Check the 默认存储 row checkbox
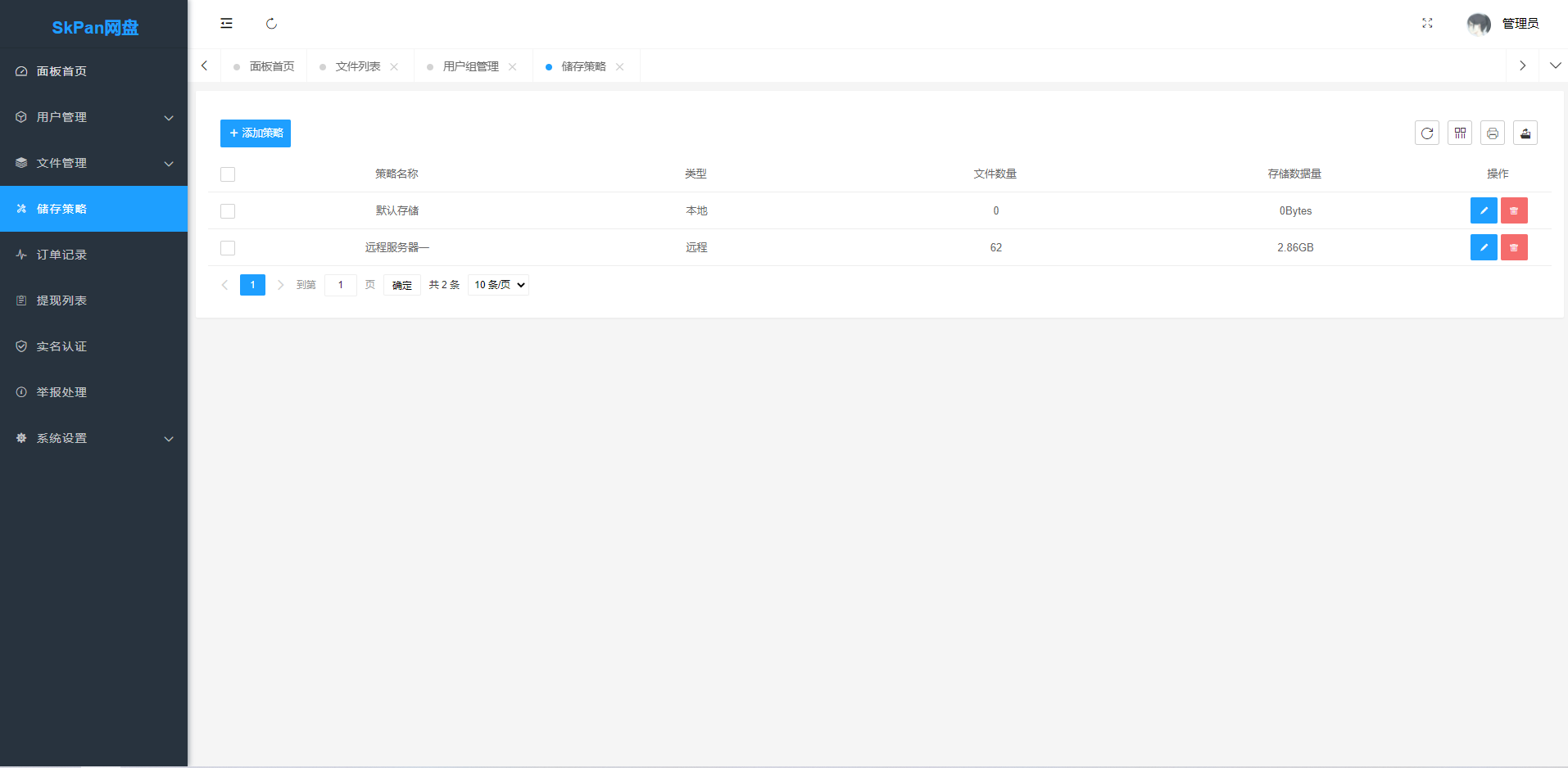1568x768 pixels. (x=228, y=211)
